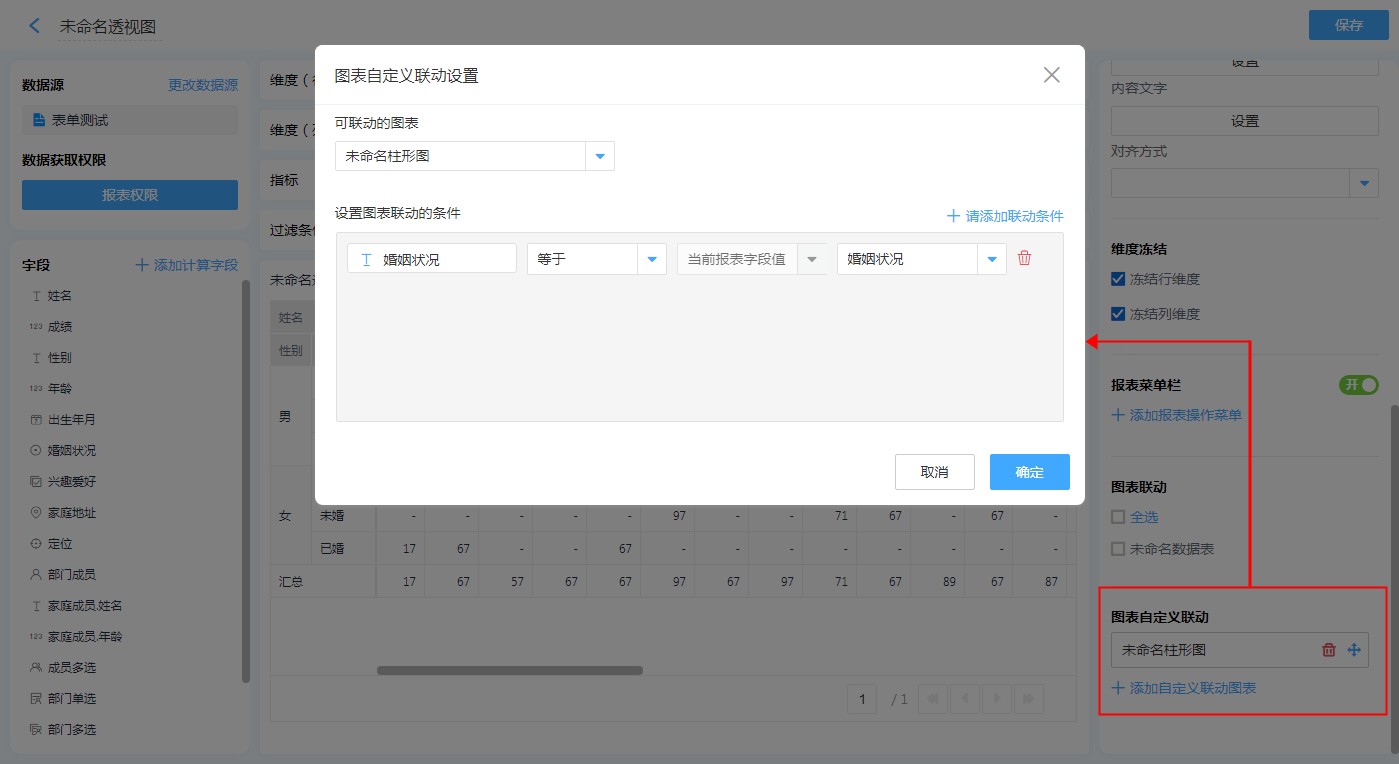Viewport: 1399px width, 764px height.
Task: Click the 出生年月 date field icon
Action: pos(36,419)
